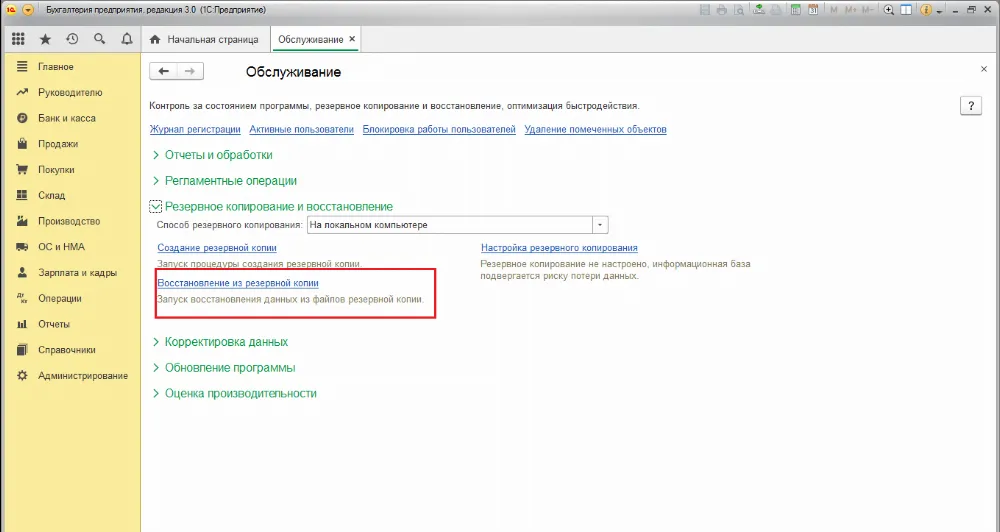Image resolution: width=1000 pixels, height=532 pixels.
Task: Click the search magnifier icon in the panel
Action: click(99, 39)
